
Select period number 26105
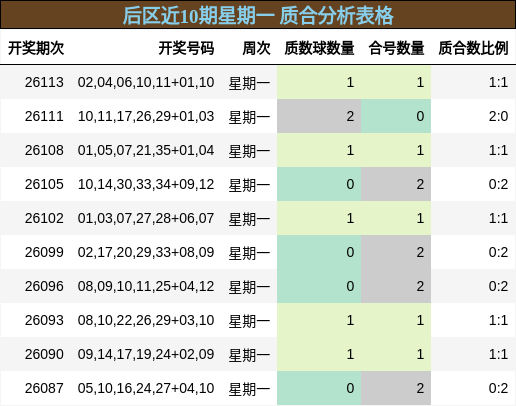coord(44,184)
